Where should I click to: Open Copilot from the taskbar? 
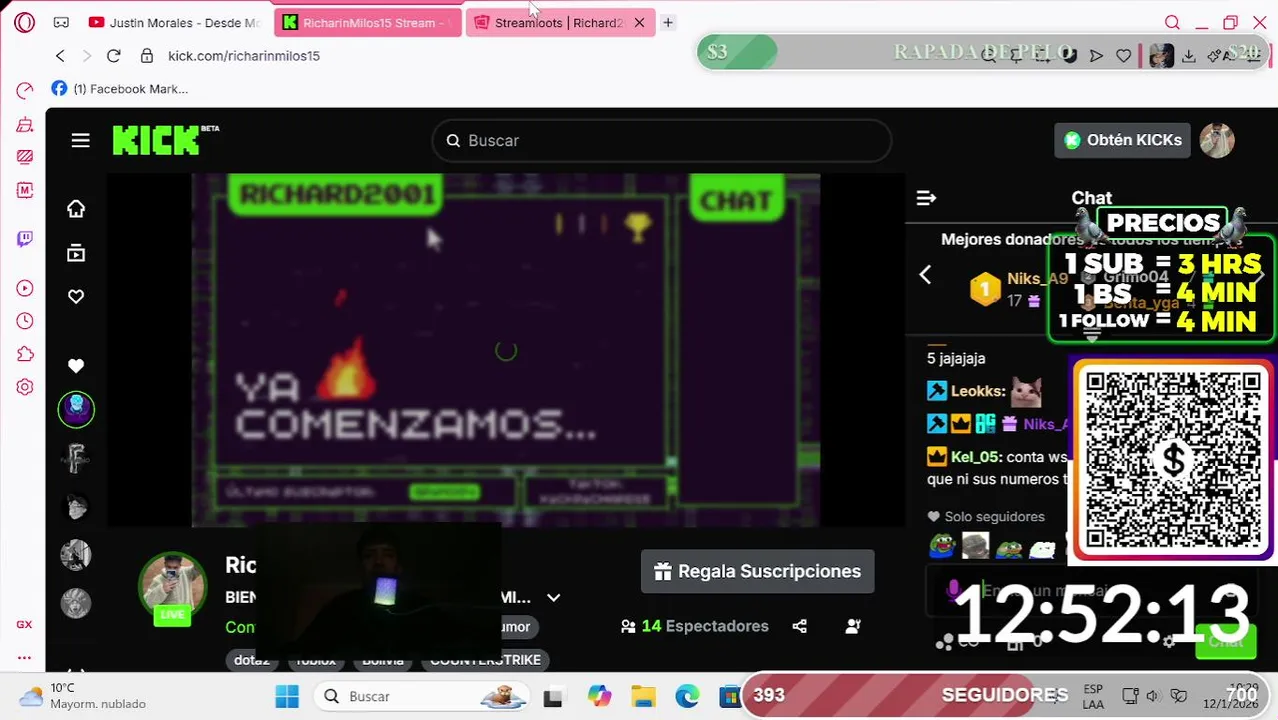point(599,697)
